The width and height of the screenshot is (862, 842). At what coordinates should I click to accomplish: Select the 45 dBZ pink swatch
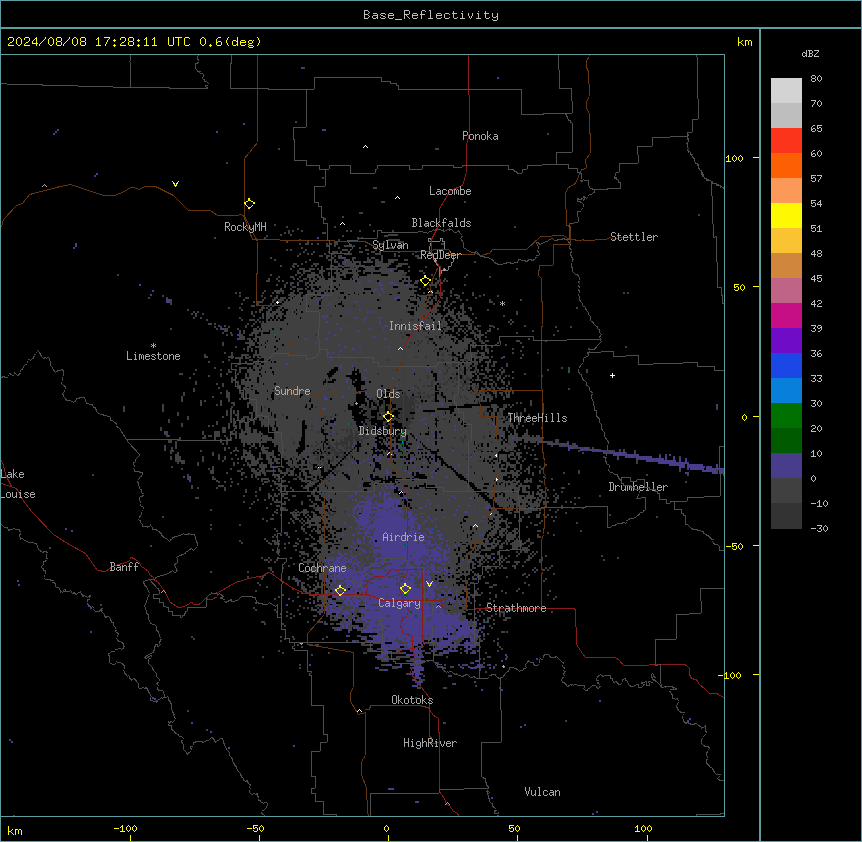pos(786,291)
